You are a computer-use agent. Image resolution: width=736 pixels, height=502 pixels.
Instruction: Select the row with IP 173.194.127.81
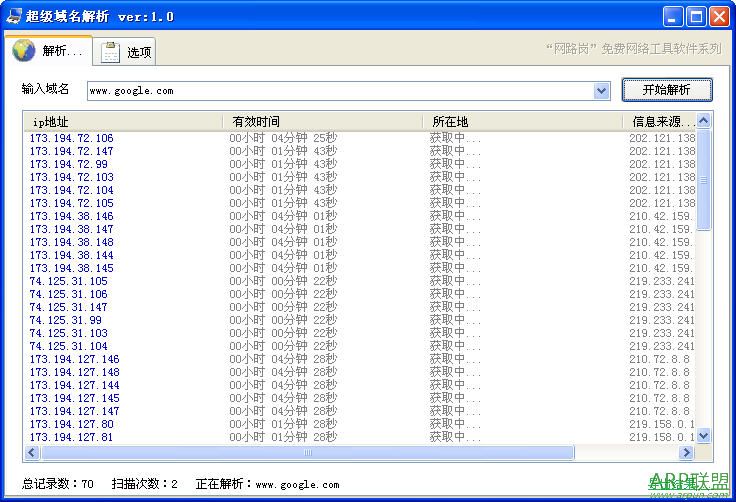pos(71,437)
